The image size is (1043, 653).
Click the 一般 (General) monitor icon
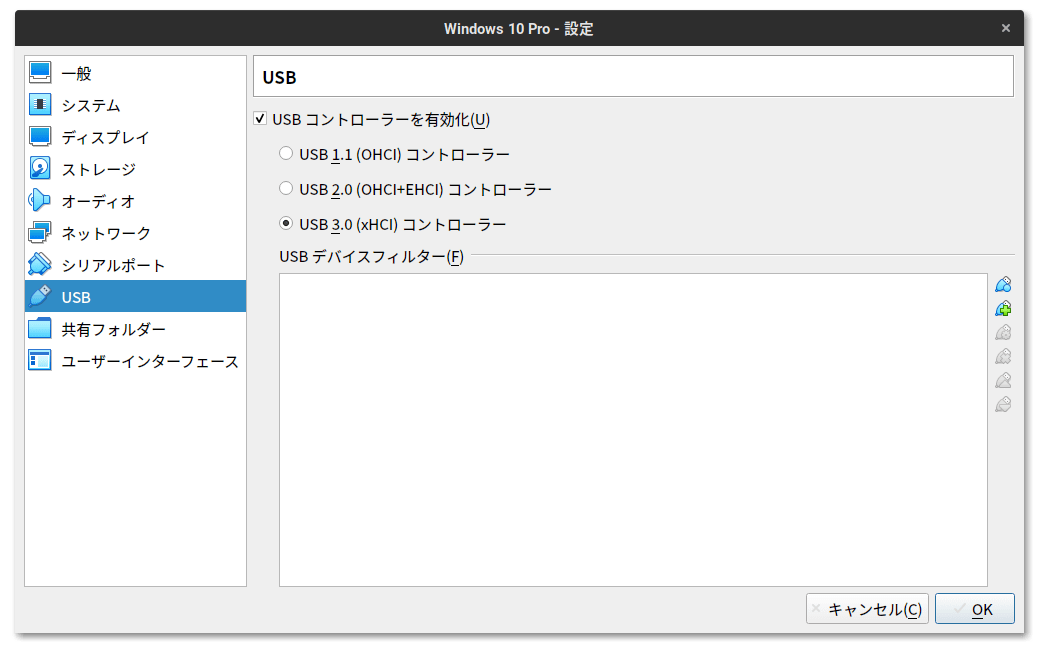click(40, 73)
